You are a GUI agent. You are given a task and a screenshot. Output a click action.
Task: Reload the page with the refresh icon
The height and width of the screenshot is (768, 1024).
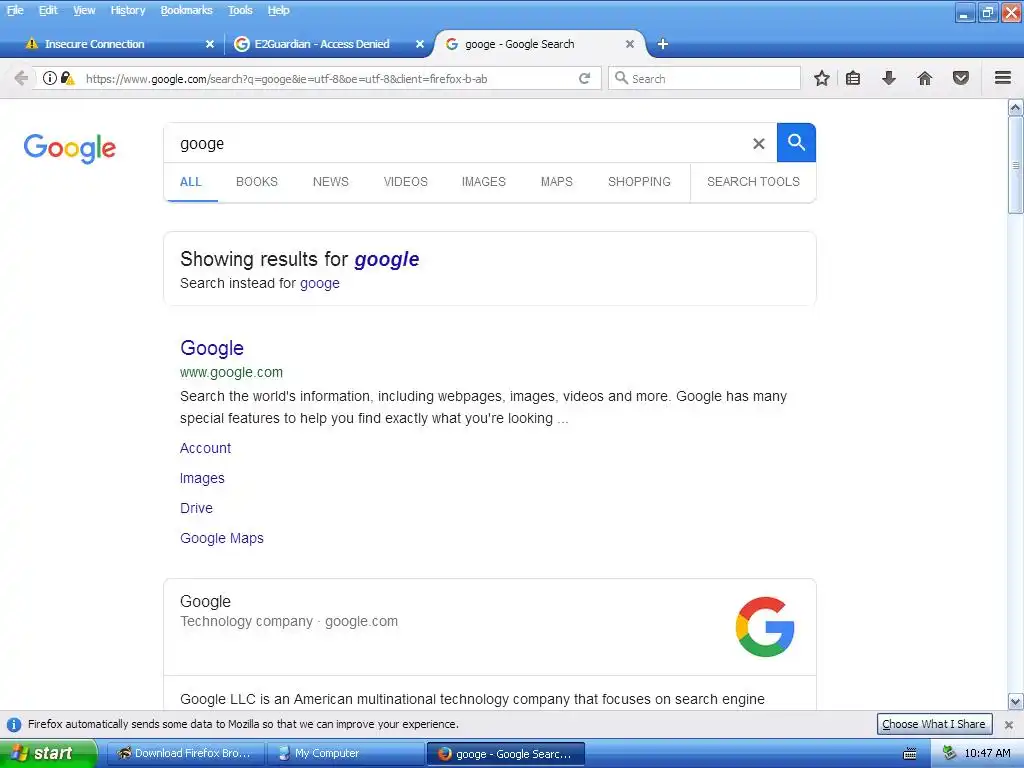(584, 78)
